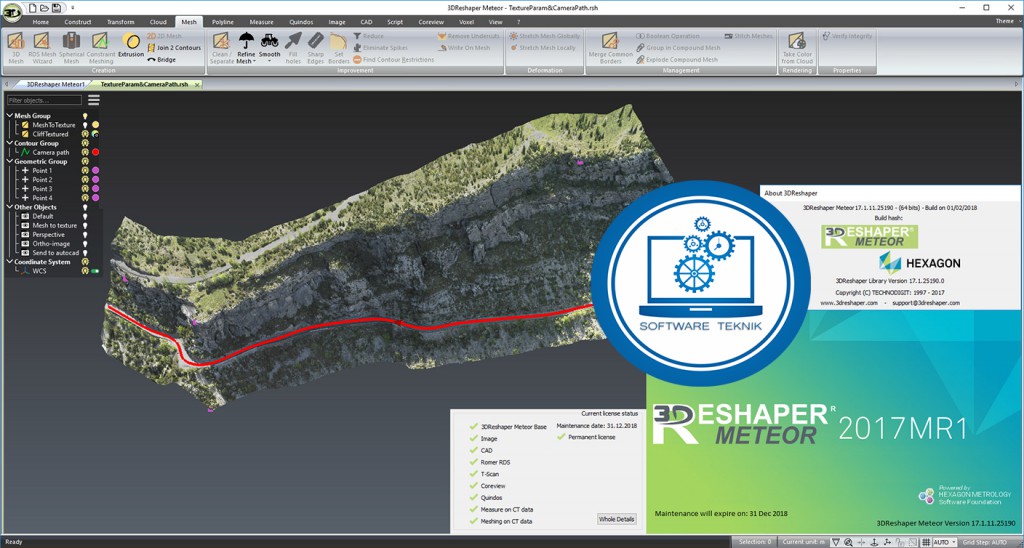Click Write On Mesh
This screenshot has height=548, width=1024.
pyautogui.click(x=464, y=48)
